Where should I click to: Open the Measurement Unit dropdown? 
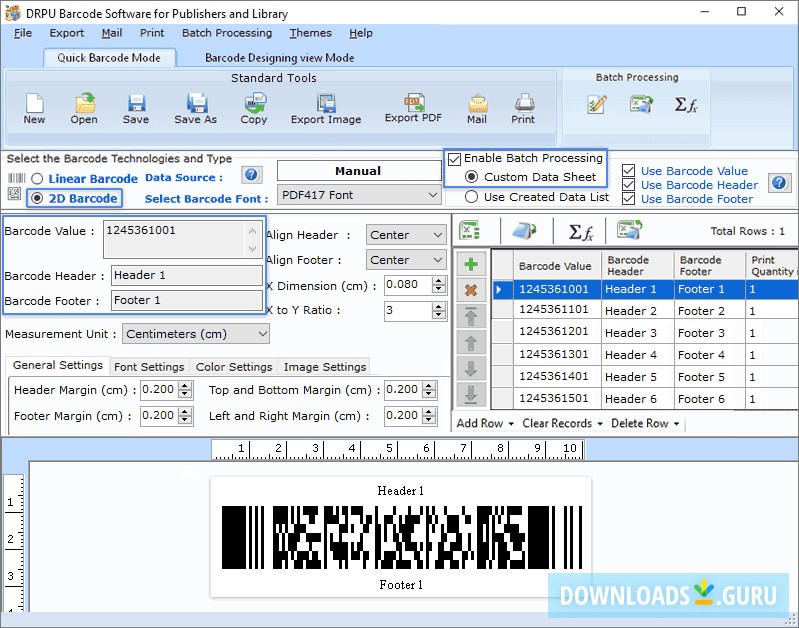[x=196, y=334]
